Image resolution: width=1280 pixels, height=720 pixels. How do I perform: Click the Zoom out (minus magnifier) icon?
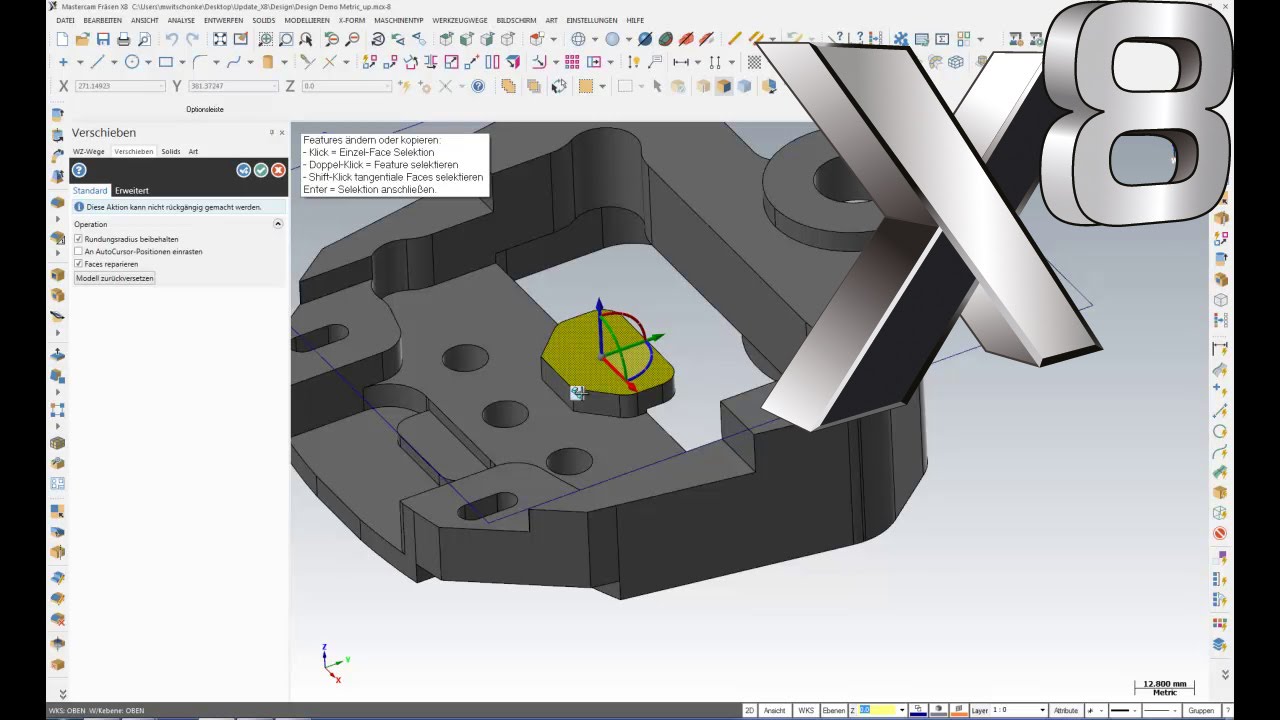click(x=352, y=39)
